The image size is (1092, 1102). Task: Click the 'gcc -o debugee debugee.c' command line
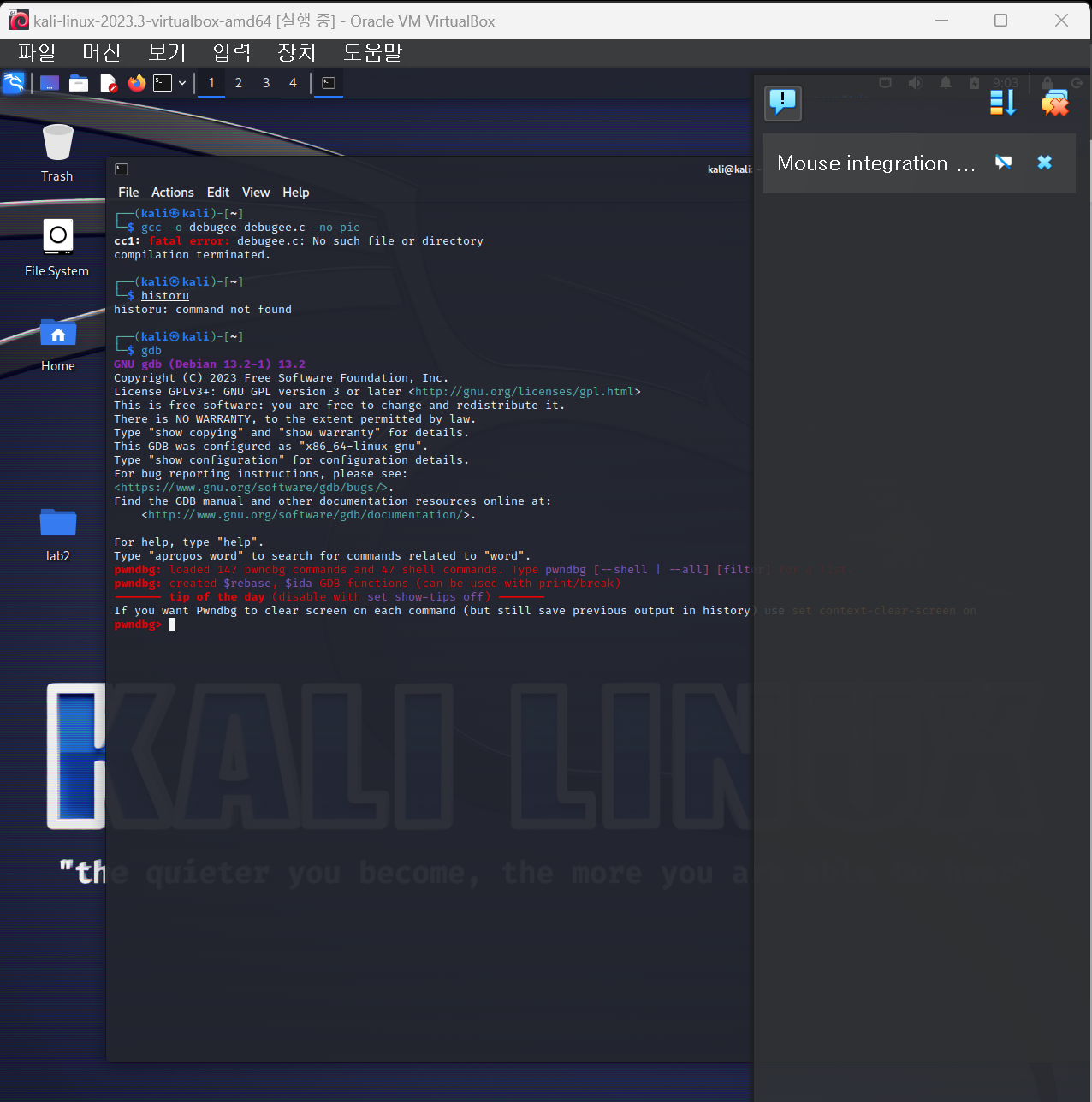coord(251,228)
